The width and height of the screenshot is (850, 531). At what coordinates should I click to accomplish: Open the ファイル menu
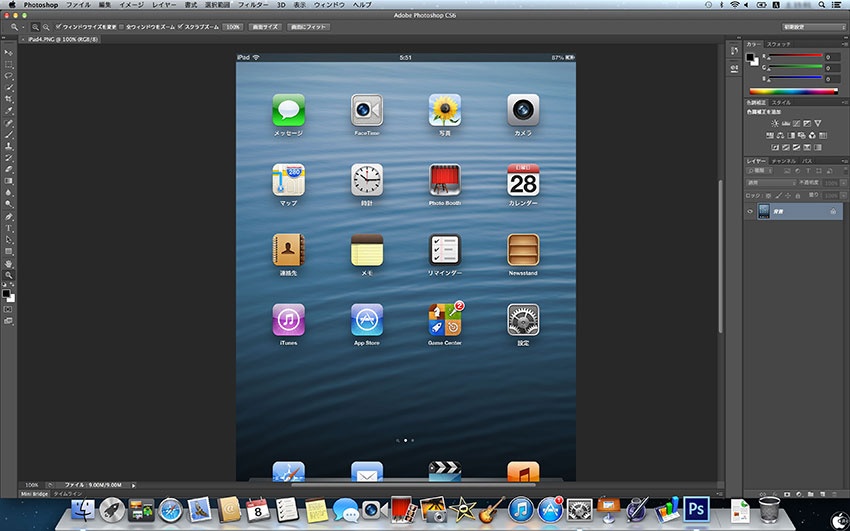(x=78, y=4)
